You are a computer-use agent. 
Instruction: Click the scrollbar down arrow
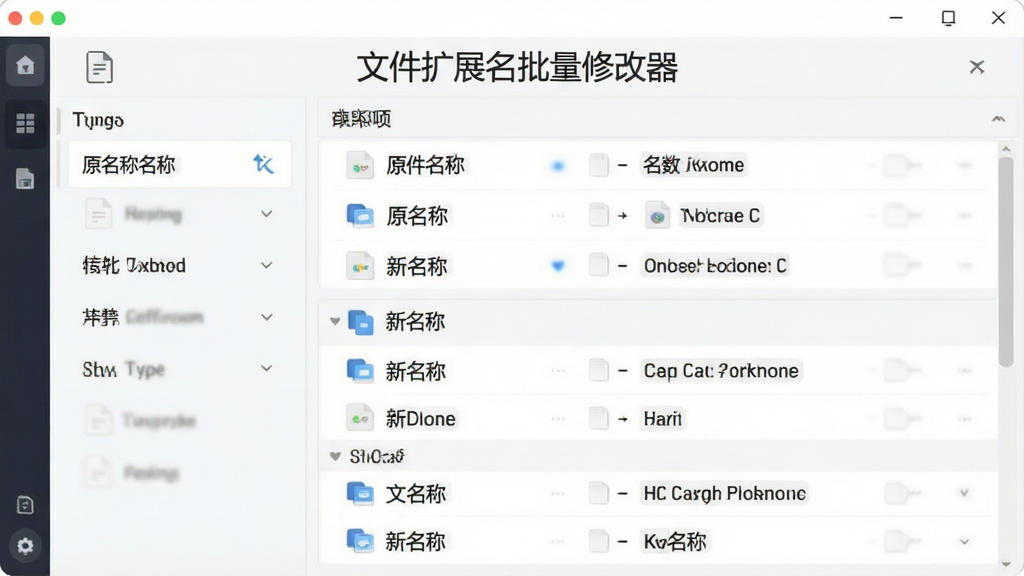(x=1006, y=564)
